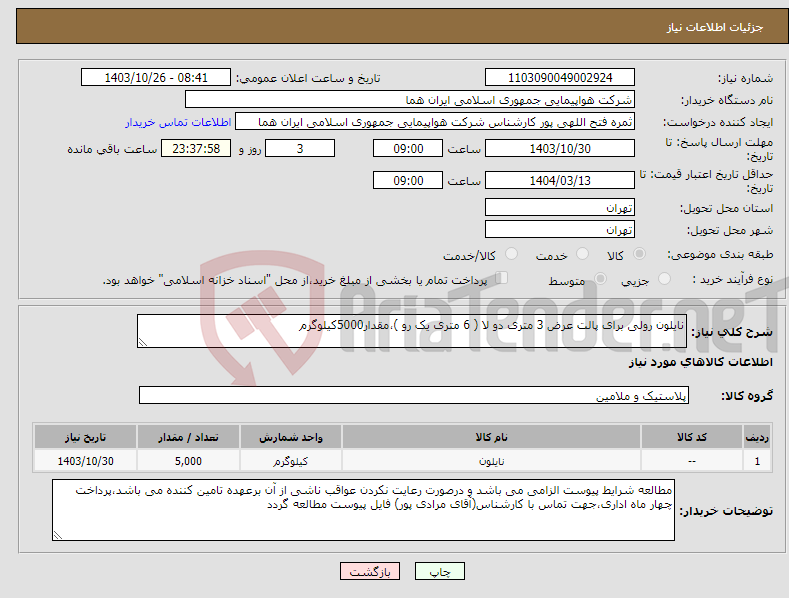
Task: Open اطلاعات تماس خریدار link
Action: point(178,122)
